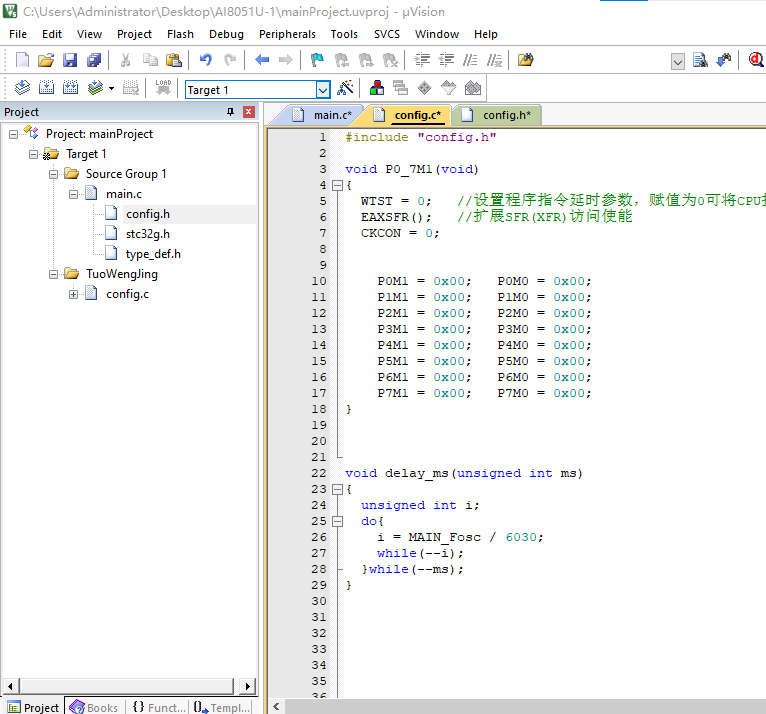Image resolution: width=766 pixels, height=714 pixels.
Task: Click the Open file folder icon
Action: (45, 60)
